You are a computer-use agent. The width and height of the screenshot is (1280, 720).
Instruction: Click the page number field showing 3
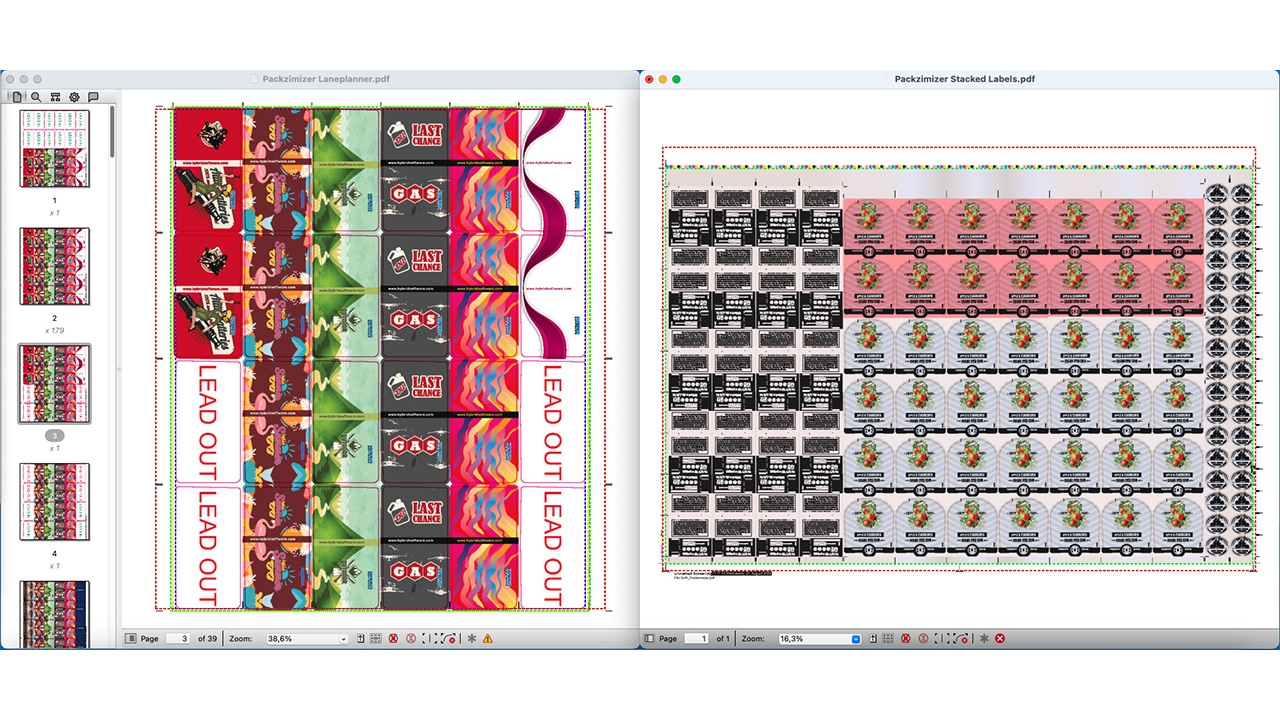pos(178,638)
